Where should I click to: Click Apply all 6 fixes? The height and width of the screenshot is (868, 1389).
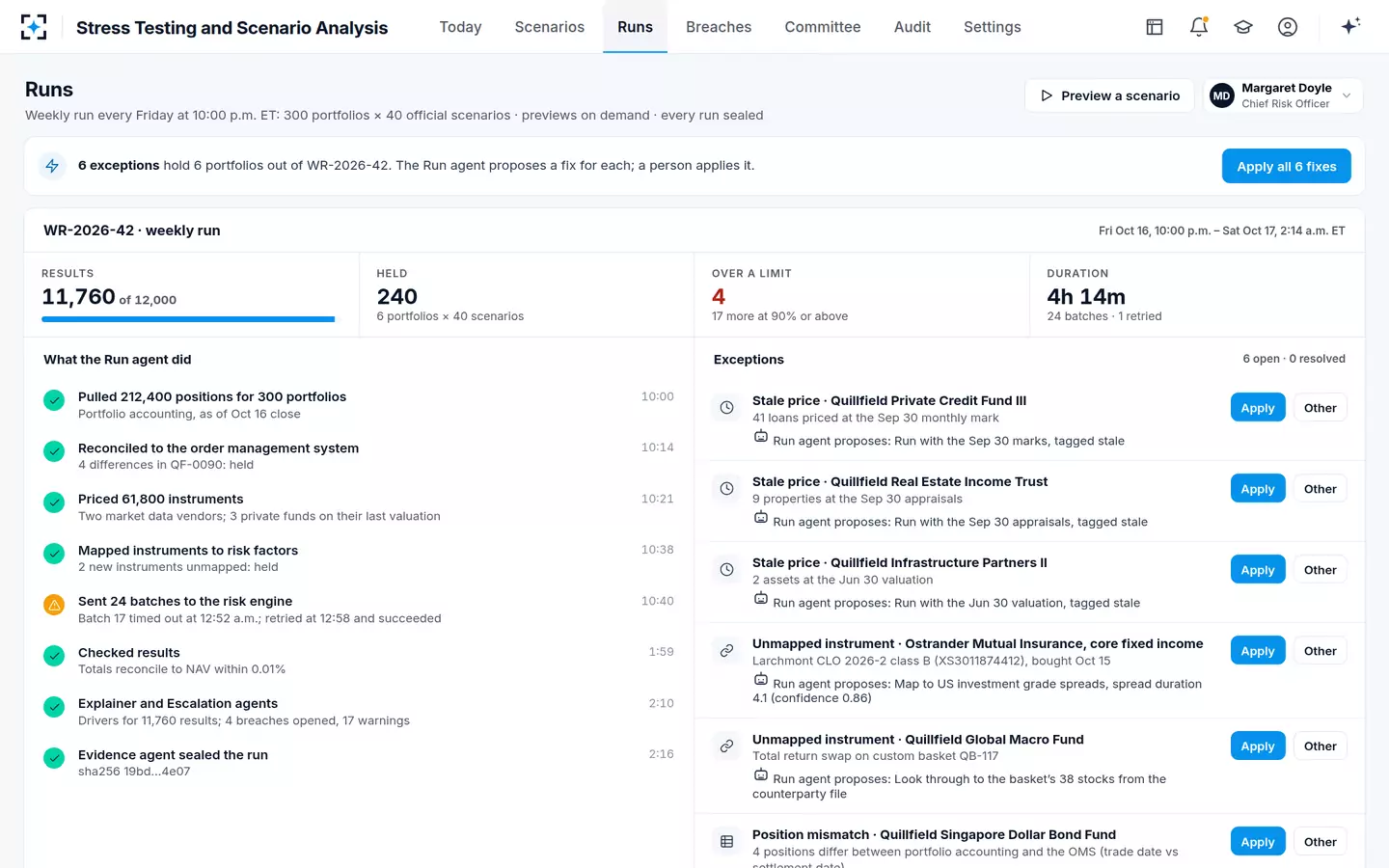pos(1286,166)
